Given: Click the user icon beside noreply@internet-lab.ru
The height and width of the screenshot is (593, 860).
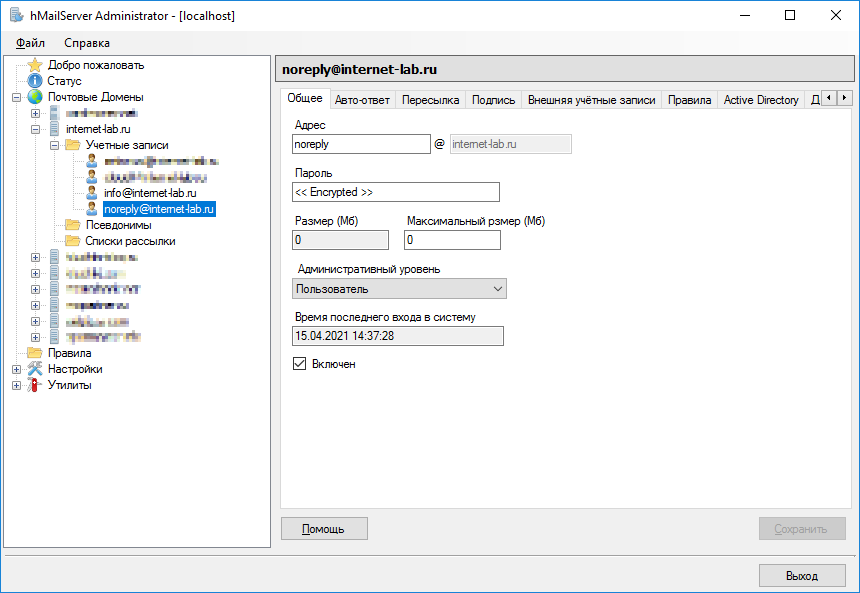Looking at the screenshot, I should click(x=92, y=208).
